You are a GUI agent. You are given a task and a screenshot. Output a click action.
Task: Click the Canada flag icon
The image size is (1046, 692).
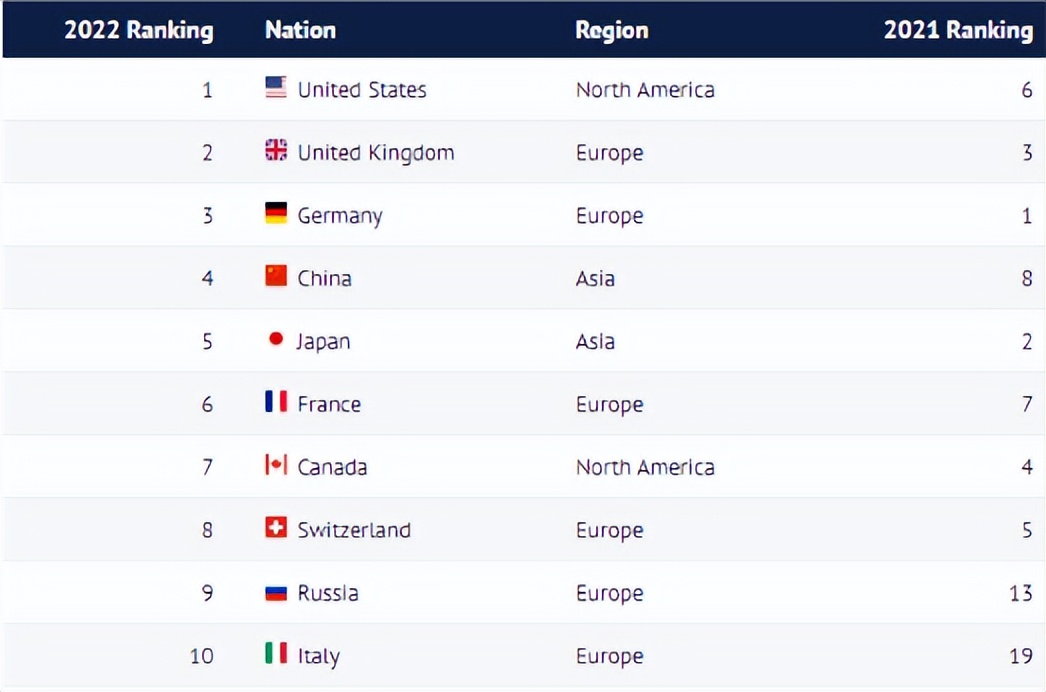click(276, 466)
